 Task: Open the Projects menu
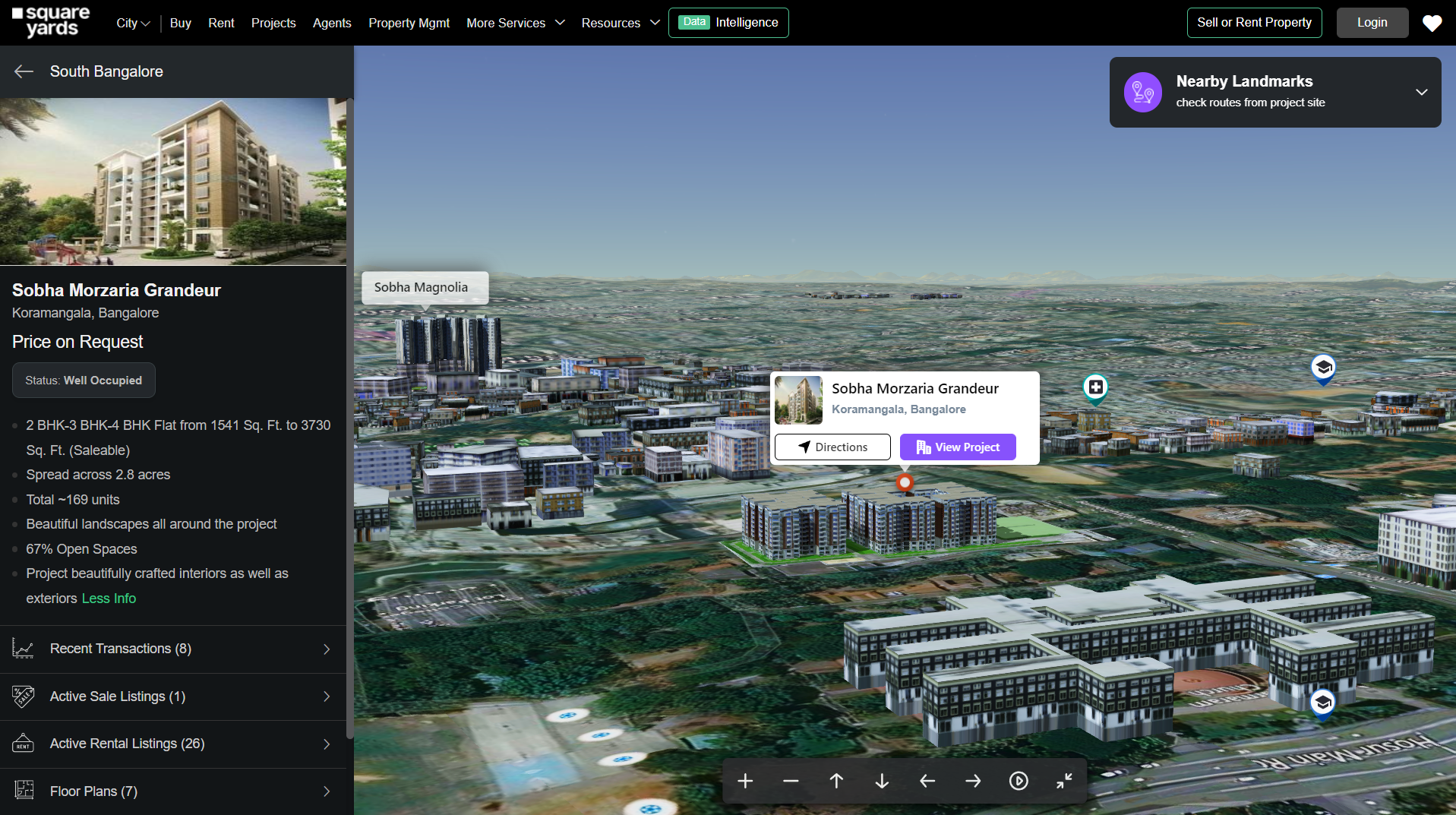point(273,23)
